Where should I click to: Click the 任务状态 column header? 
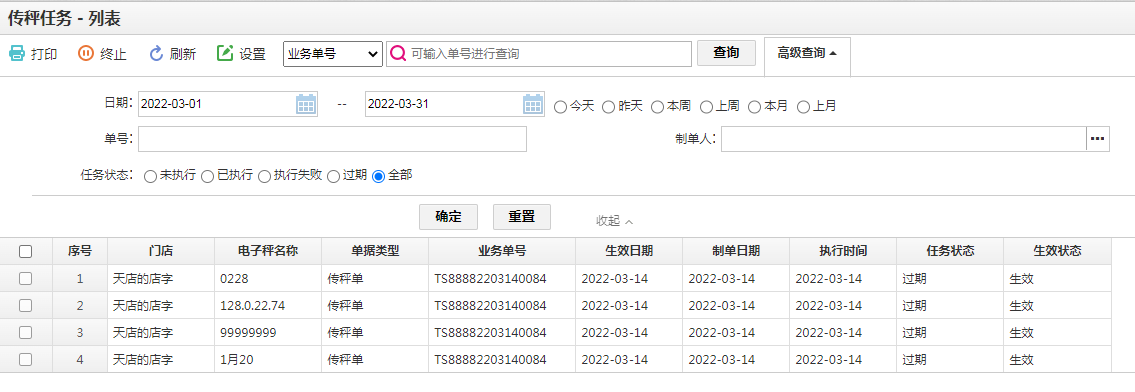coord(950,251)
